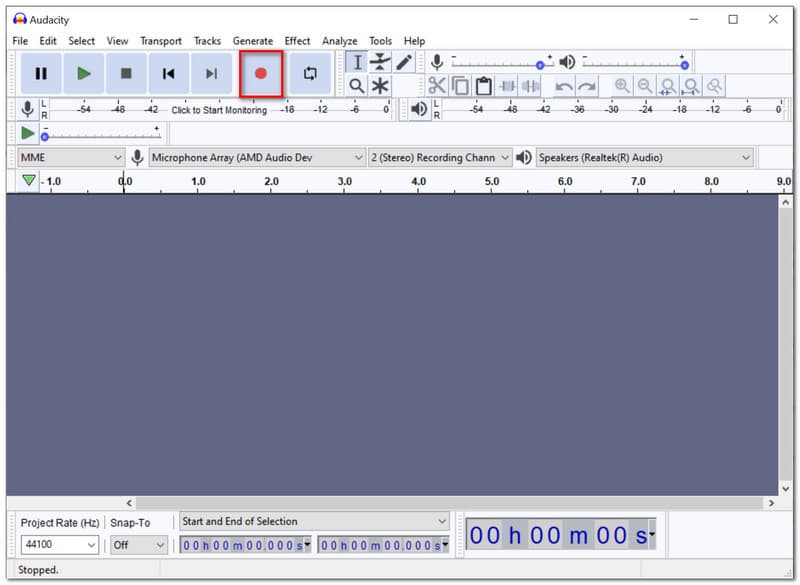Open the Tracks menu
This screenshot has height=585, width=800.
tap(207, 41)
